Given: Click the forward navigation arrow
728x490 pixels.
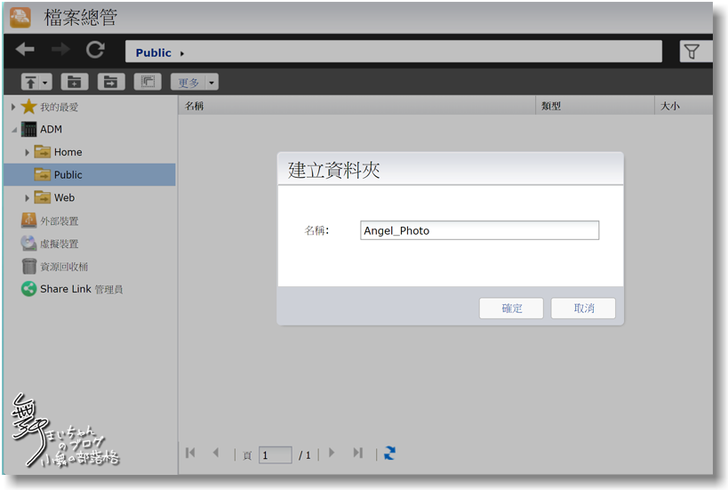Looking at the screenshot, I should tap(60, 50).
